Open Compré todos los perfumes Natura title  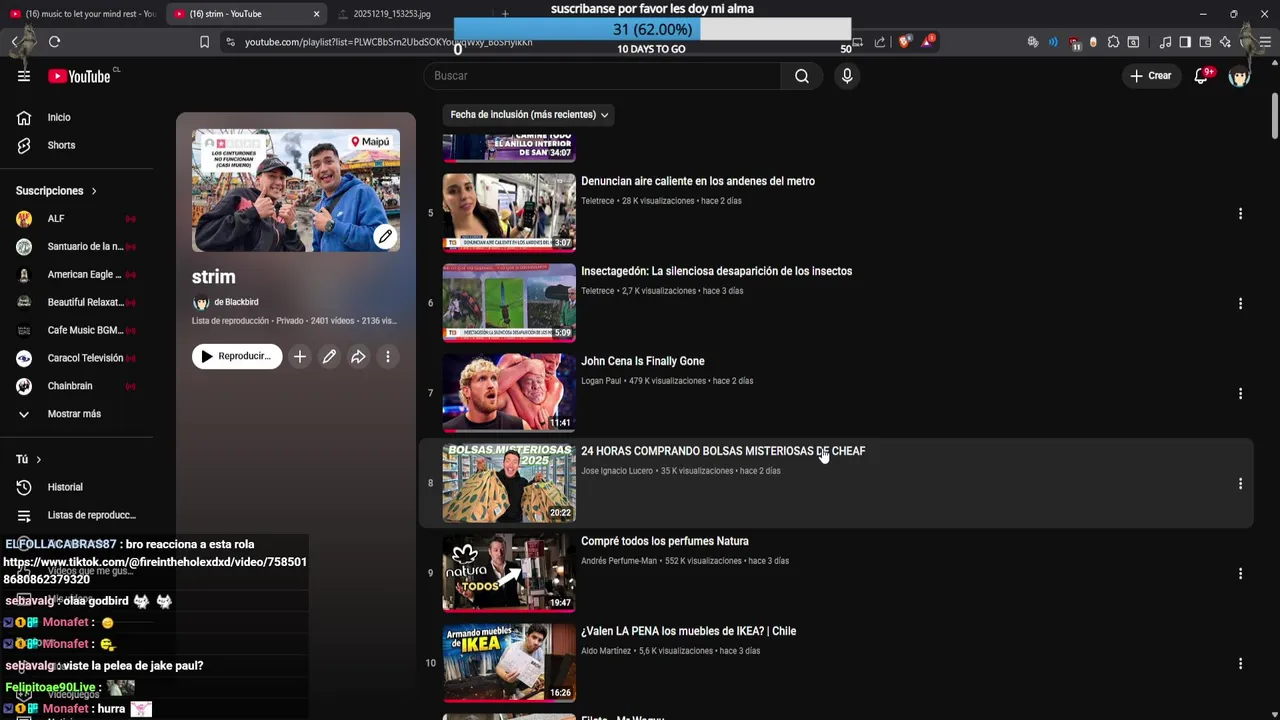(665, 542)
